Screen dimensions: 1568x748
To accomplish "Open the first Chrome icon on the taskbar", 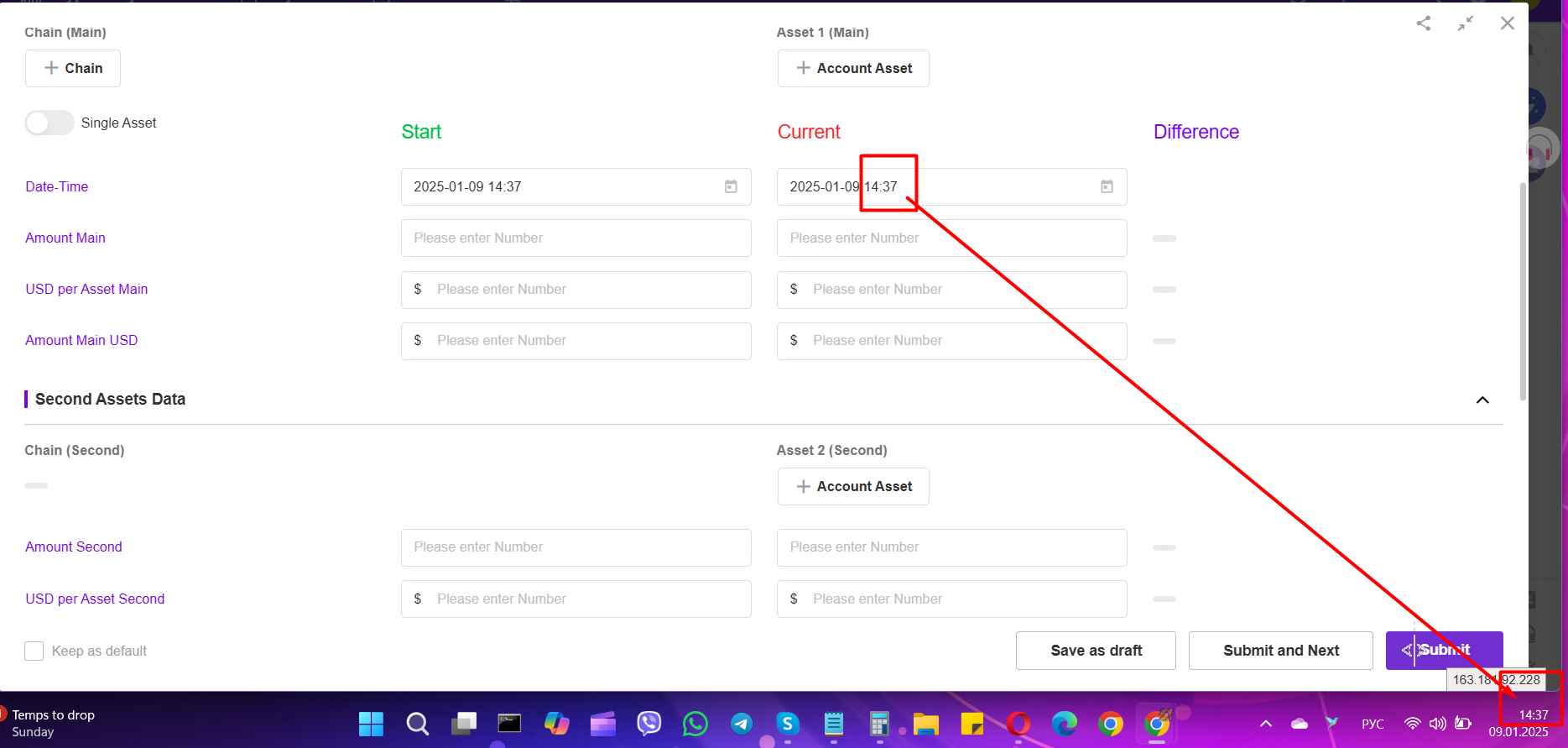I will [x=1111, y=724].
